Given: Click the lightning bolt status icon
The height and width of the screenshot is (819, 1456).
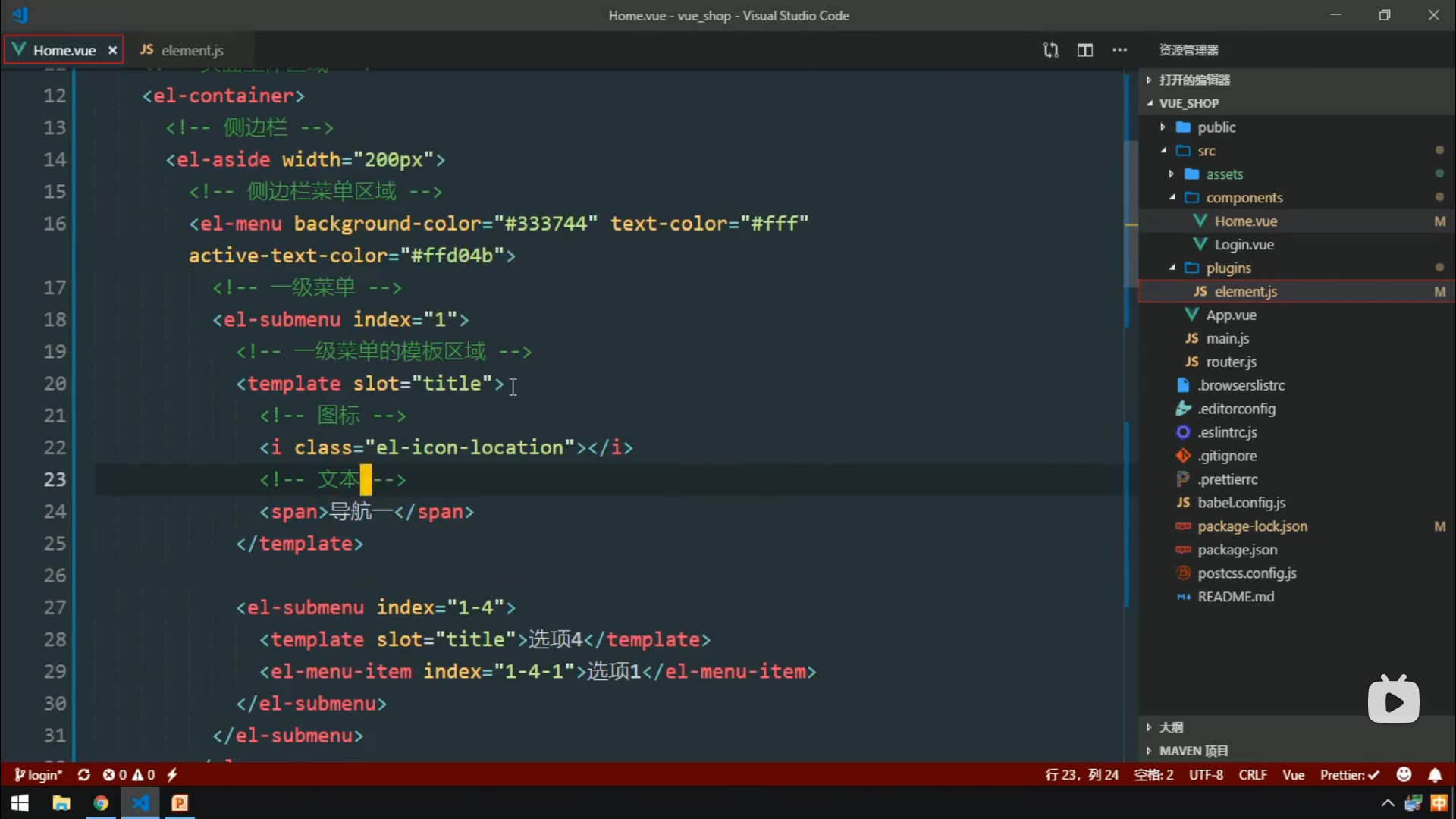Looking at the screenshot, I should coord(172,775).
